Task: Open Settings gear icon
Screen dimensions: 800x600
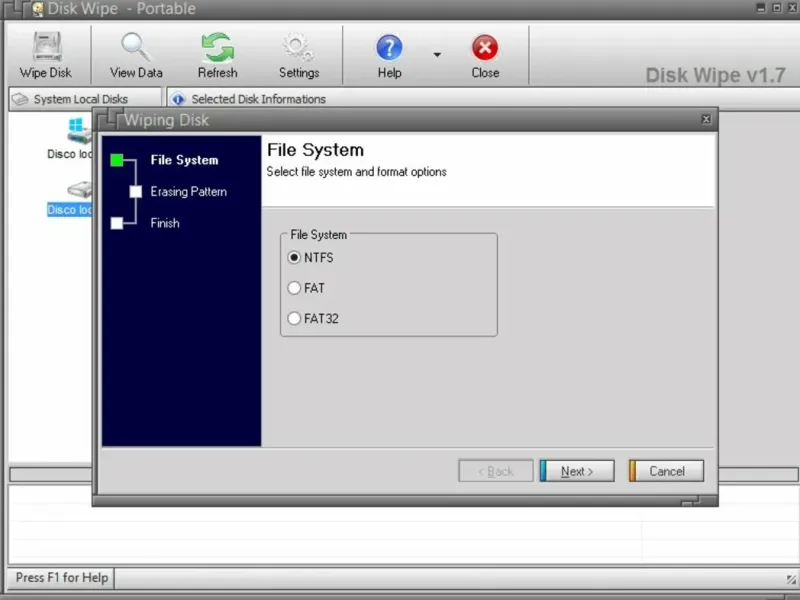Action: click(x=298, y=47)
